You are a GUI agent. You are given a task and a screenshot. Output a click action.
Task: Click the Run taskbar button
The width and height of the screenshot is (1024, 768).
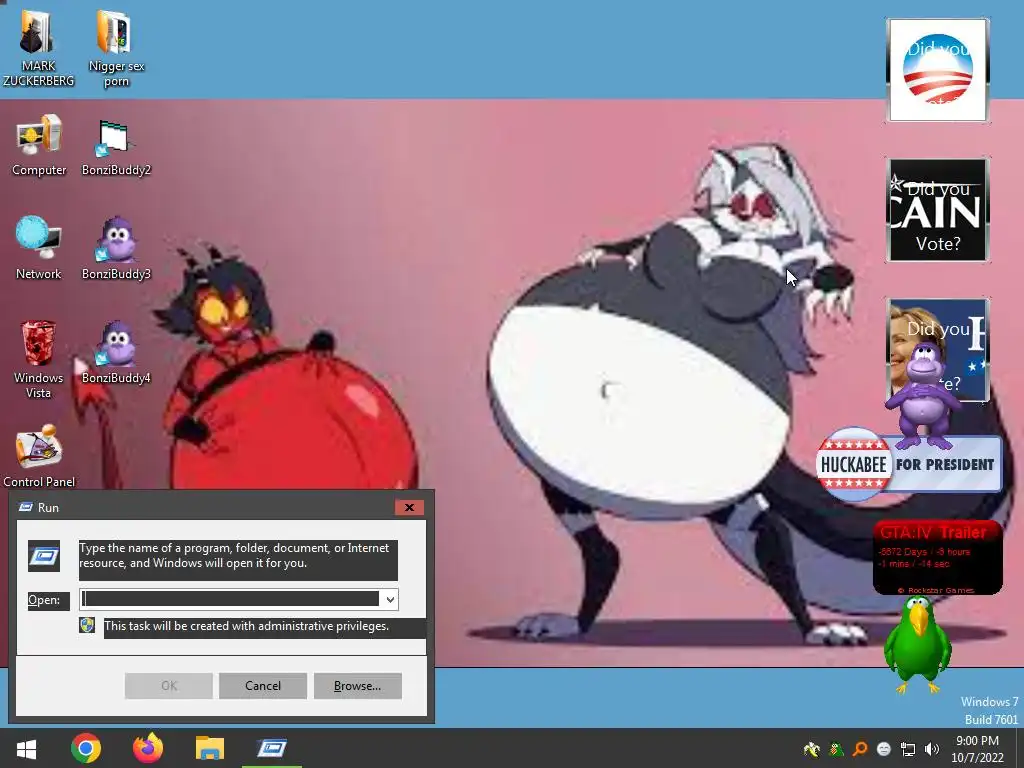tap(272, 748)
